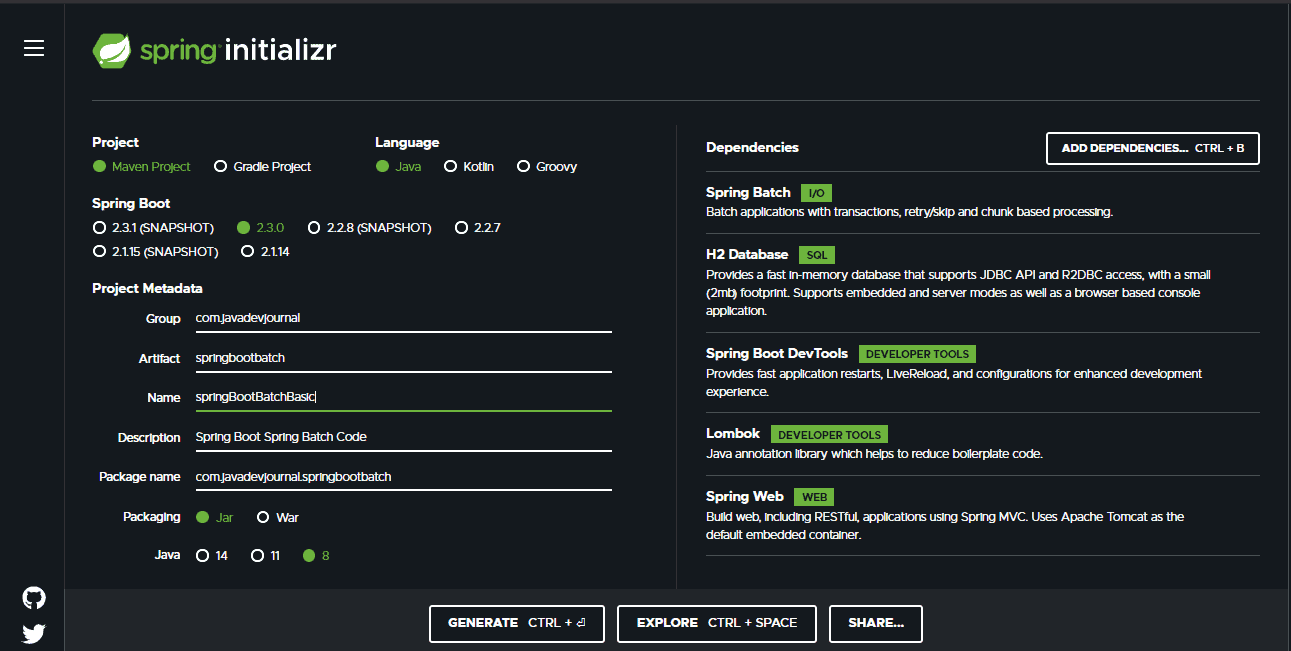Viewport: 1291px width, 651px height.
Task: Select Gradle Project radio option
Action: tap(263, 167)
